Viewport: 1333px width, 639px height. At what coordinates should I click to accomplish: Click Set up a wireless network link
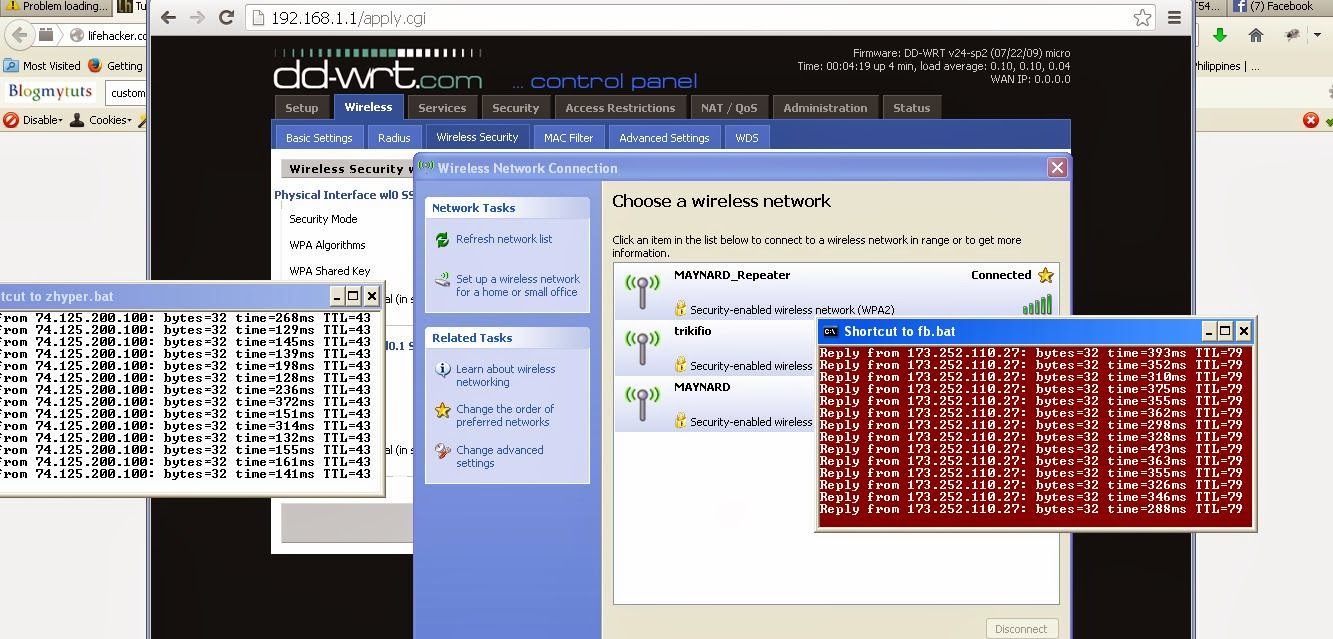517,285
